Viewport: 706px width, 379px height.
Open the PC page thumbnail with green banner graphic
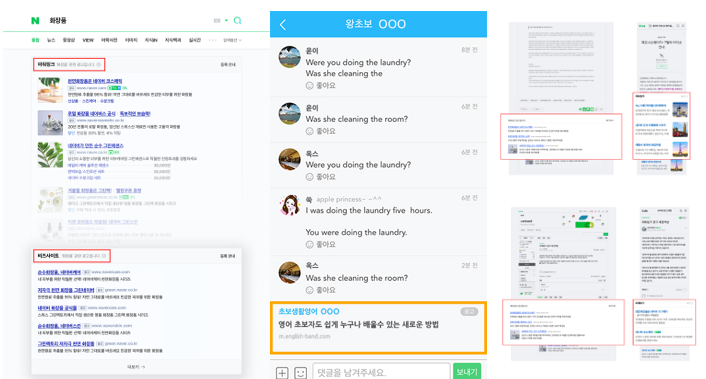coord(563,284)
